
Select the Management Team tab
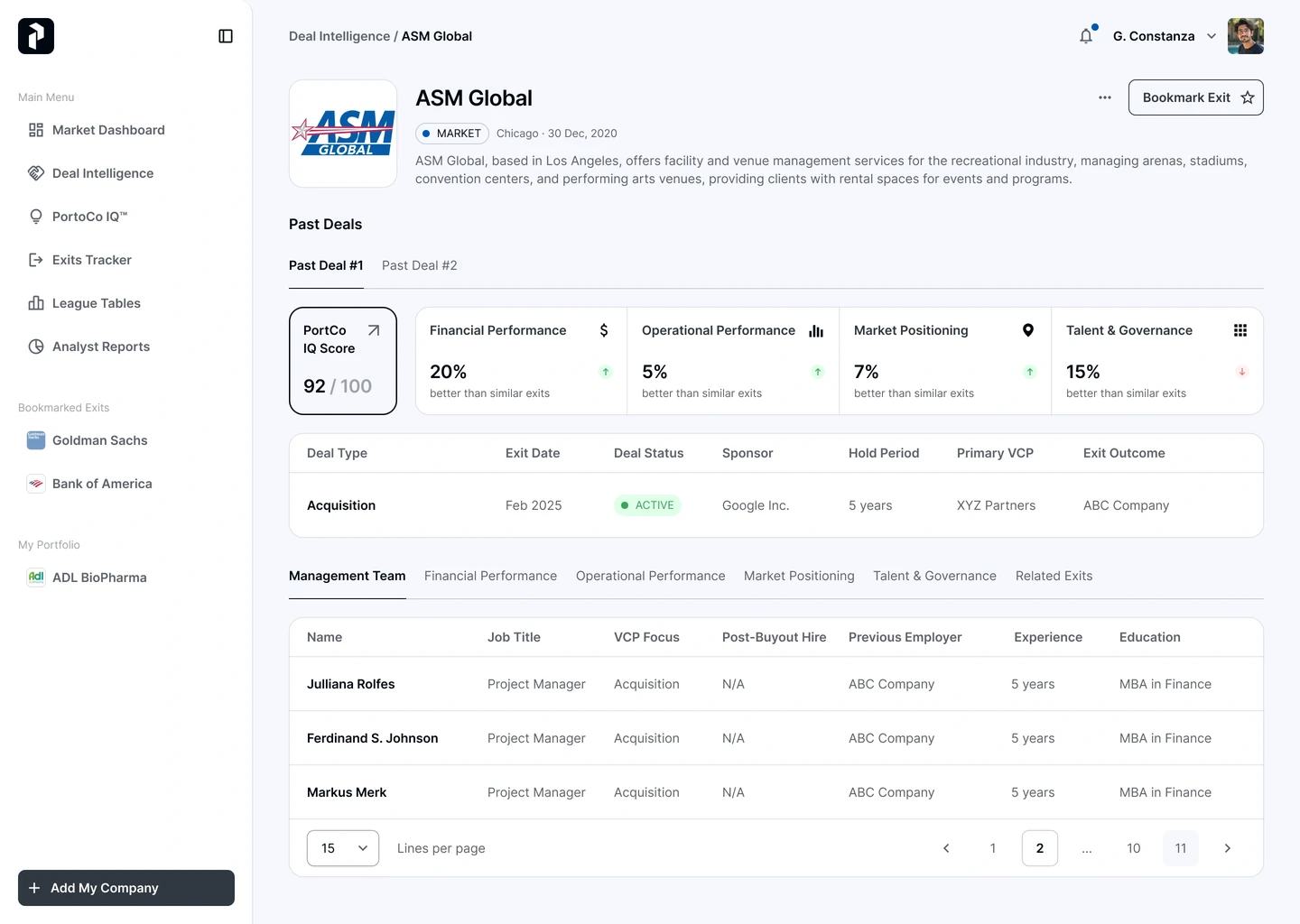pos(348,576)
